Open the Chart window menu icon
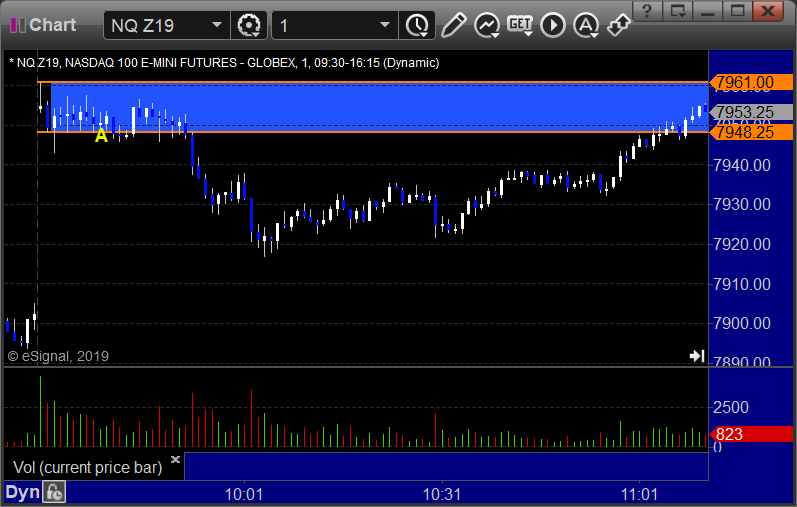The width and height of the screenshot is (797, 507). [x=18, y=25]
